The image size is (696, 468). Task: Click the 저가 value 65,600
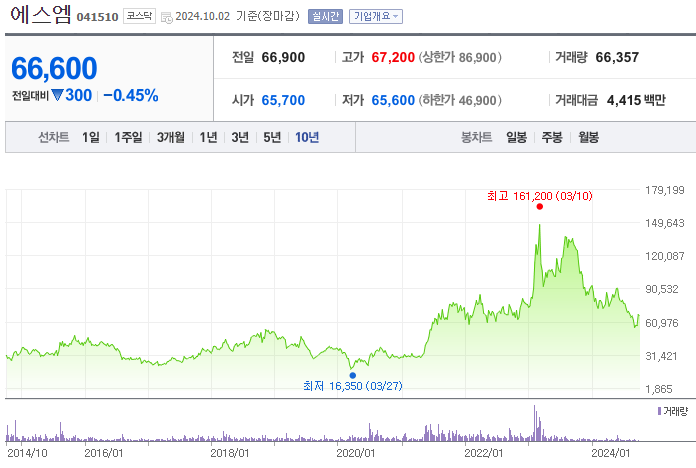coord(393,100)
